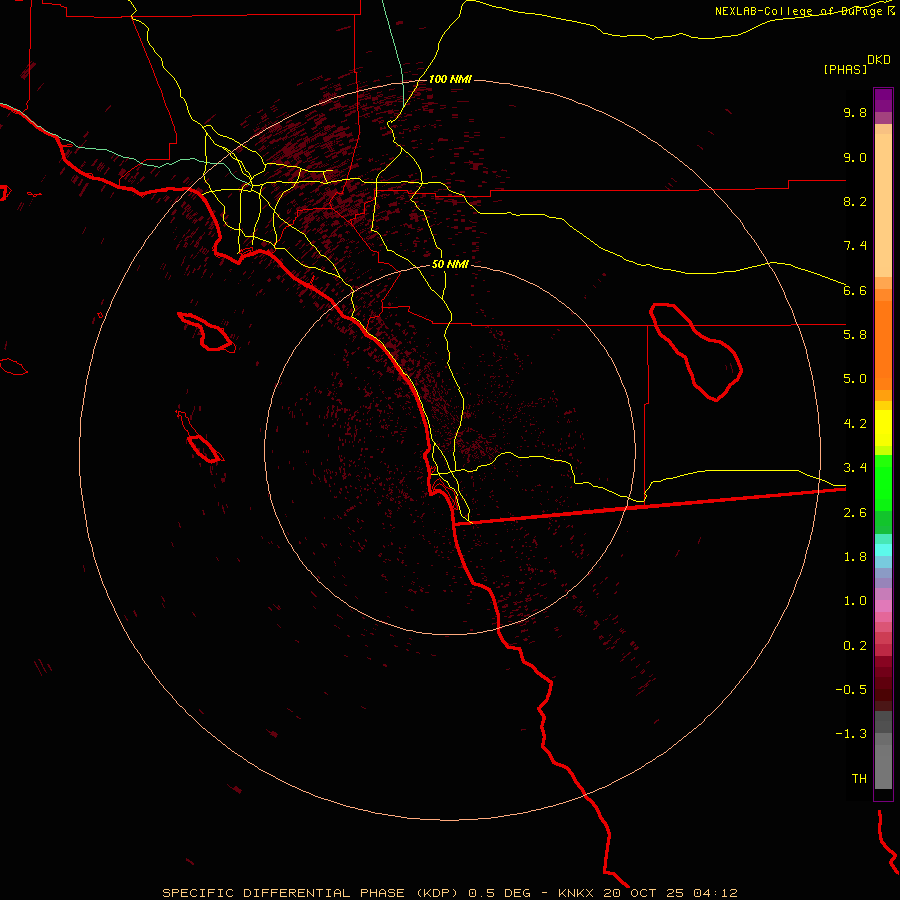The height and width of the screenshot is (900, 900).
Task: Click the 6.6 scale value
Action: [855, 290]
